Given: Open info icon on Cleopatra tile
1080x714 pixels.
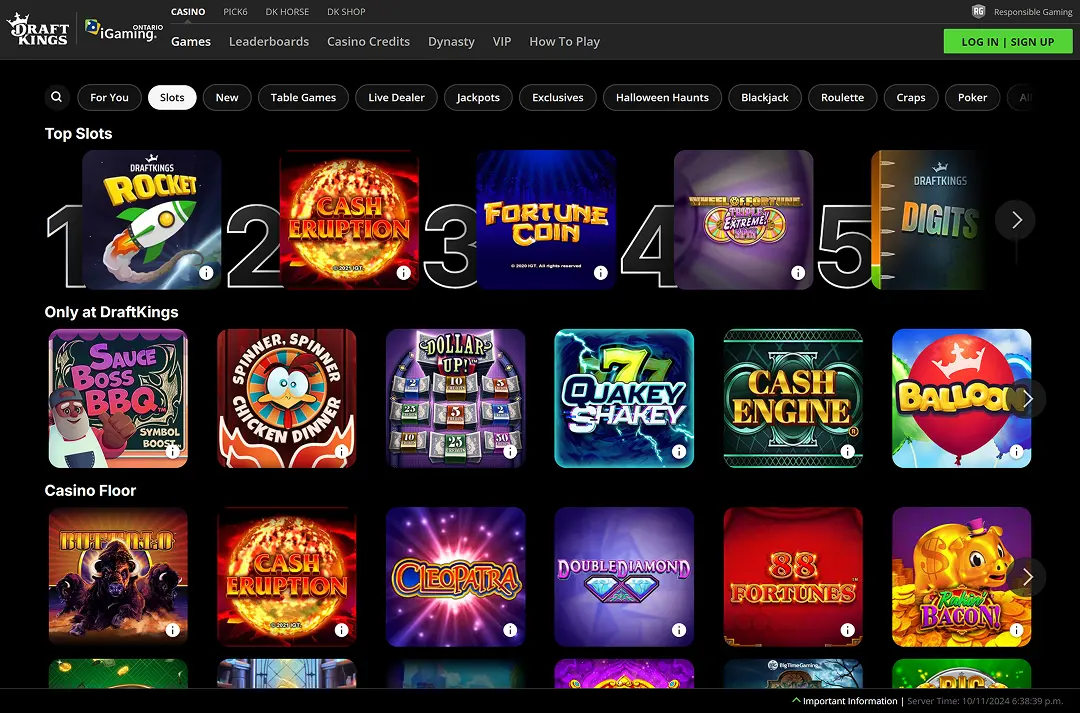Looking at the screenshot, I should 510,630.
